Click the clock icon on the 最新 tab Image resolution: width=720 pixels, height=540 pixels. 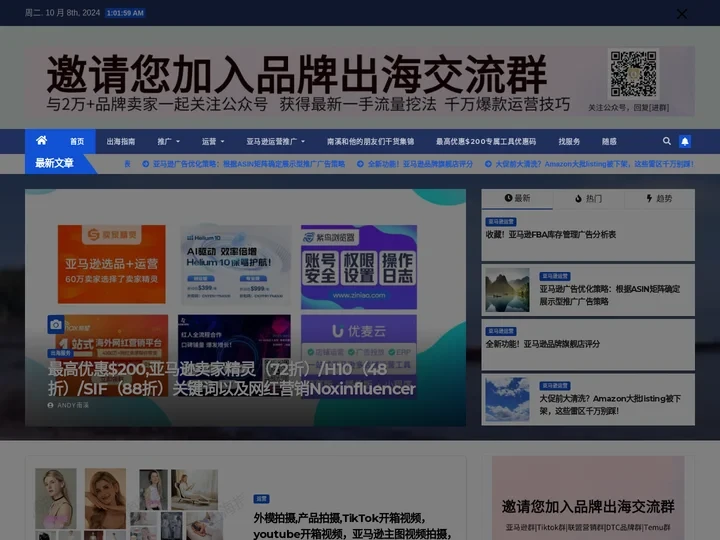point(508,198)
